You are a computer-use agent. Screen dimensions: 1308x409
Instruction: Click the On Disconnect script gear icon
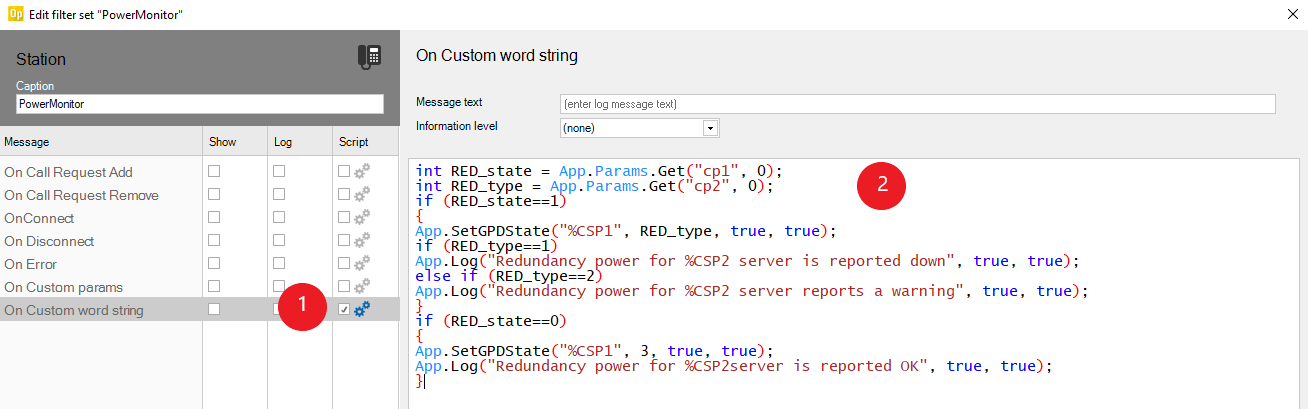tap(362, 241)
